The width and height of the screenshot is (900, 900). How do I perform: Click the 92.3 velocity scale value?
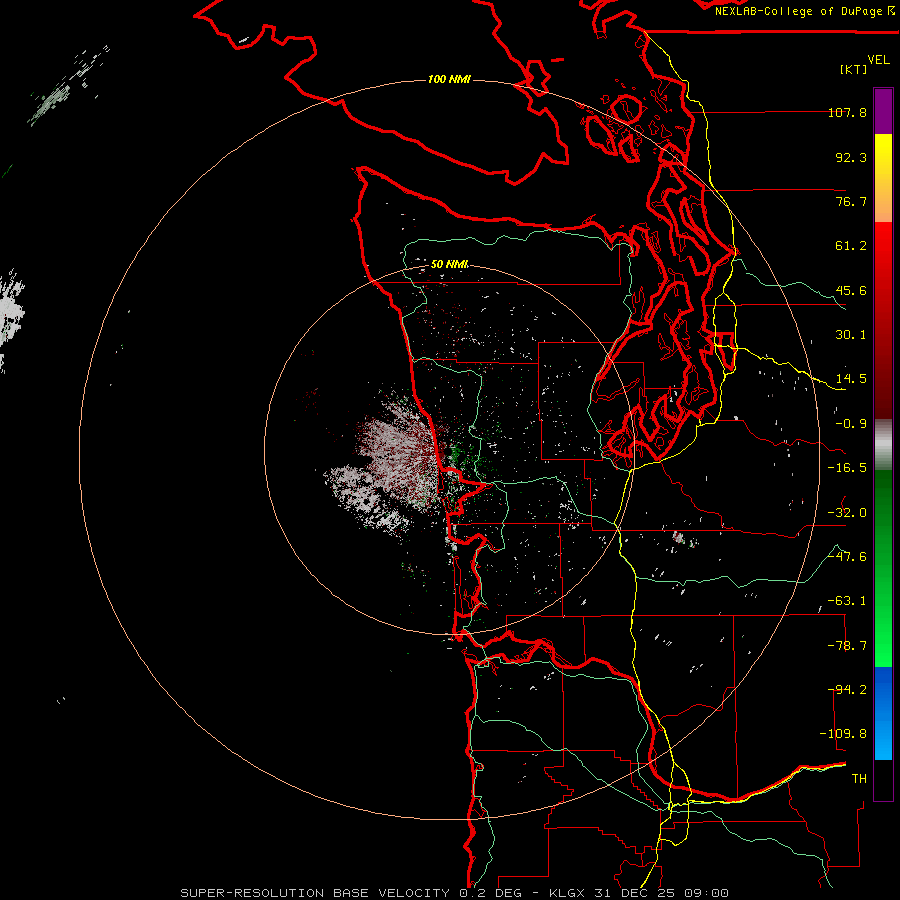pos(851,157)
